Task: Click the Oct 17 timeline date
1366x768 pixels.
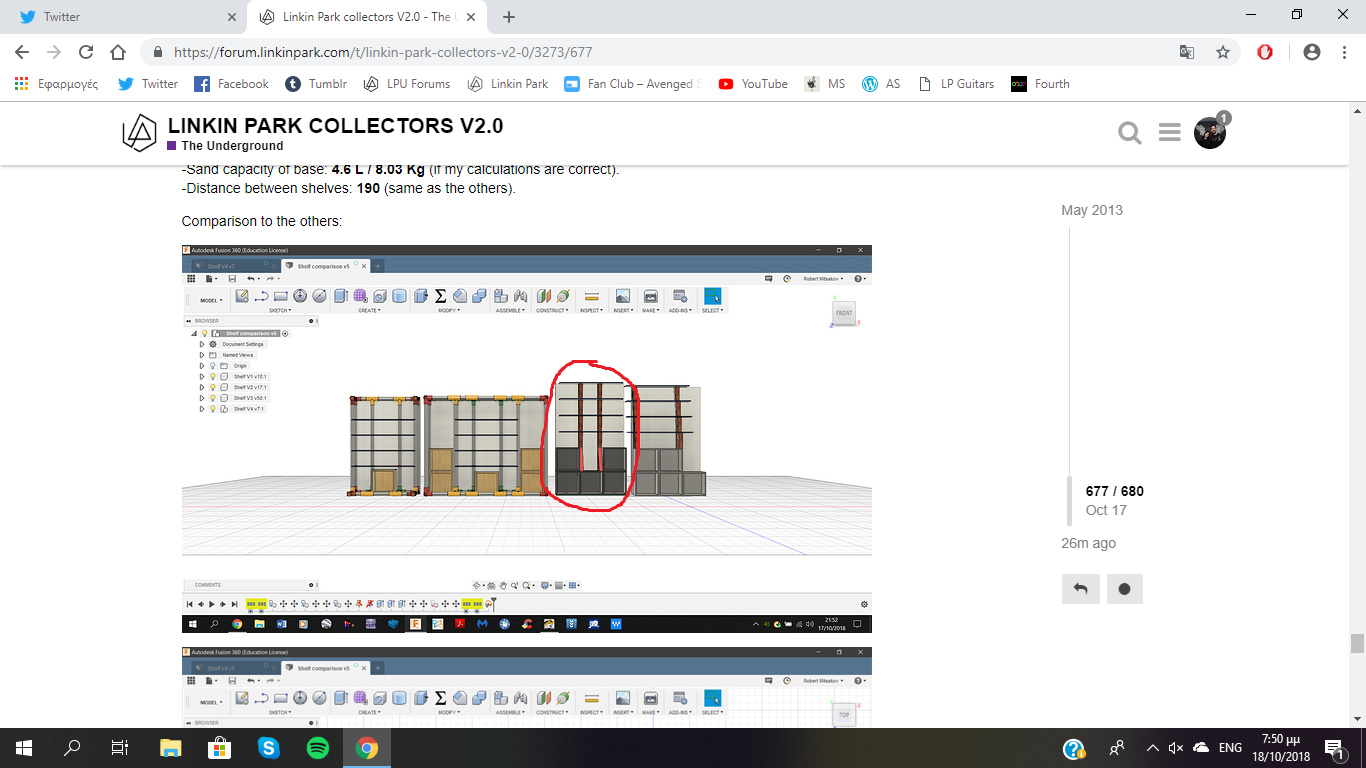Action: pos(1106,510)
